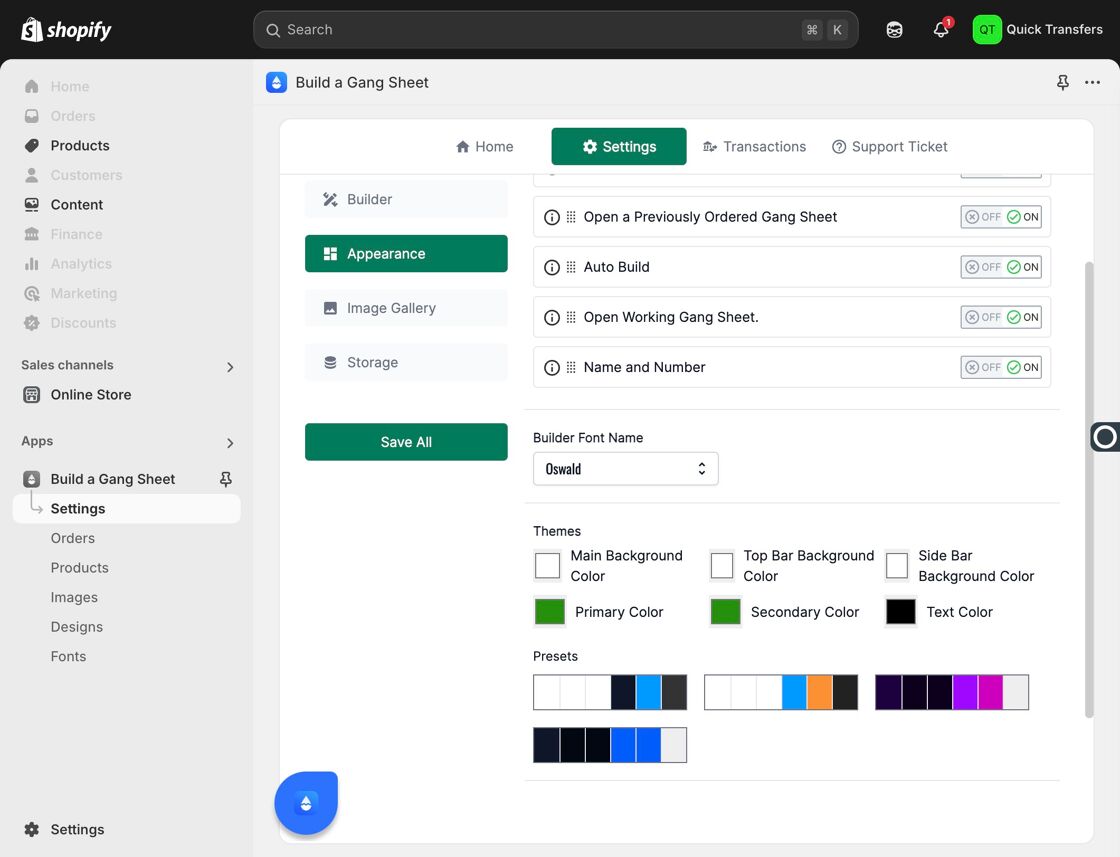Select Builder in settings menu
Image resolution: width=1120 pixels, height=857 pixels.
(x=406, y=199)
